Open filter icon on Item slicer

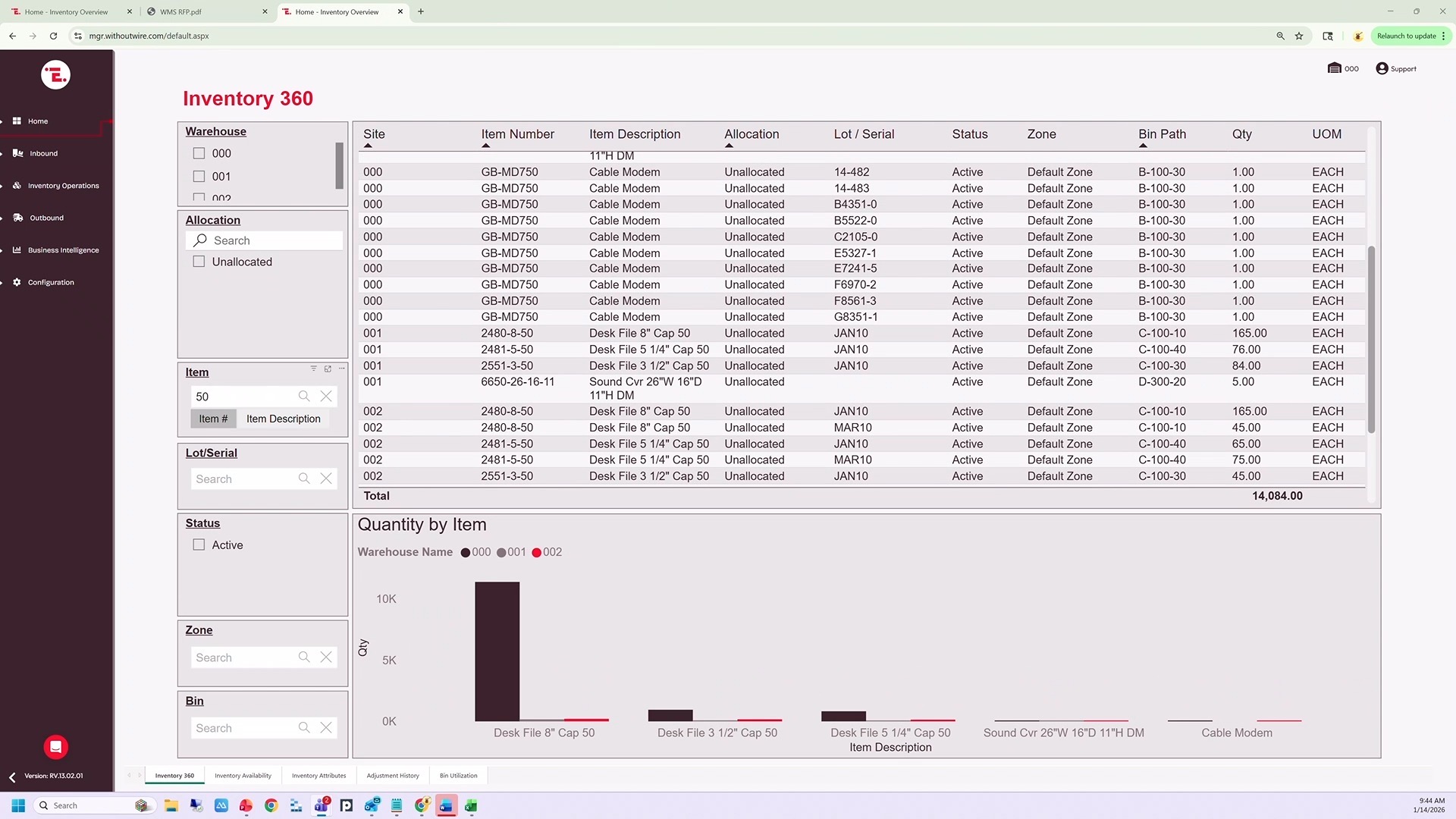(313, 369)
